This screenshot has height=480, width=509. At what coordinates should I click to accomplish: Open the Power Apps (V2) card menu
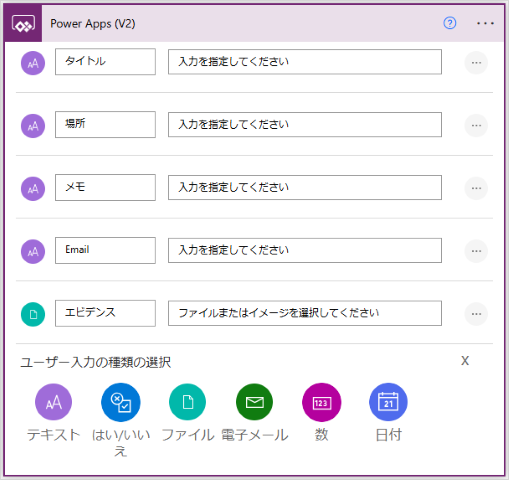coord(485,23)
